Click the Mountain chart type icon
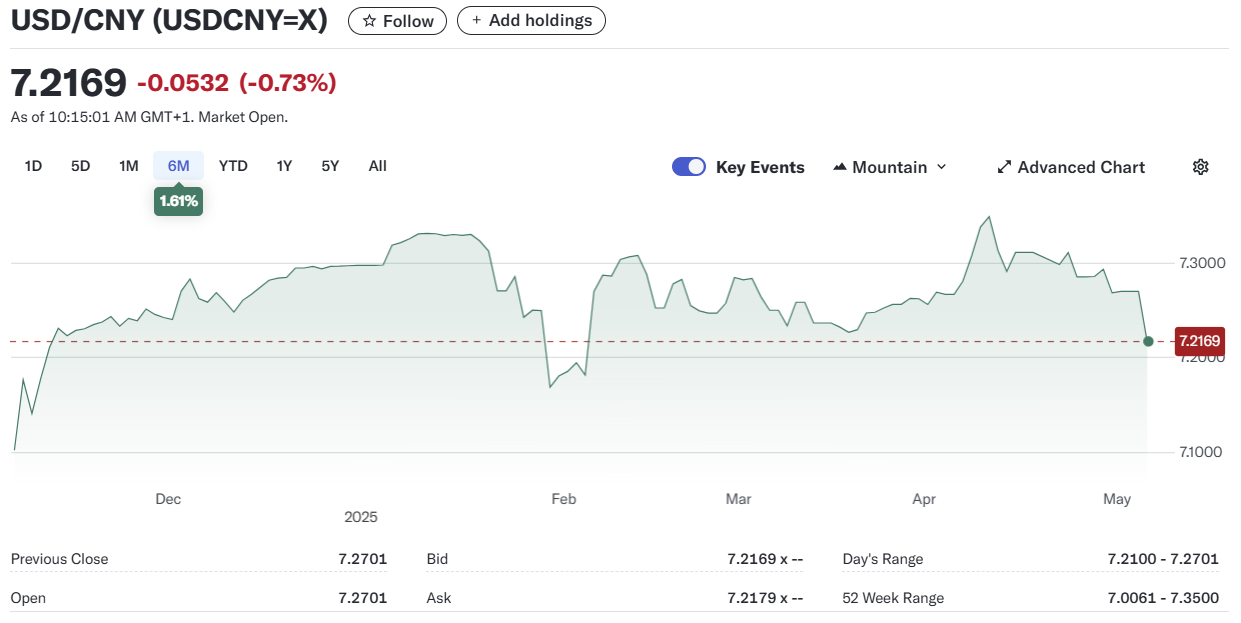Viewport: 1241px width, 623px height. 840,167
